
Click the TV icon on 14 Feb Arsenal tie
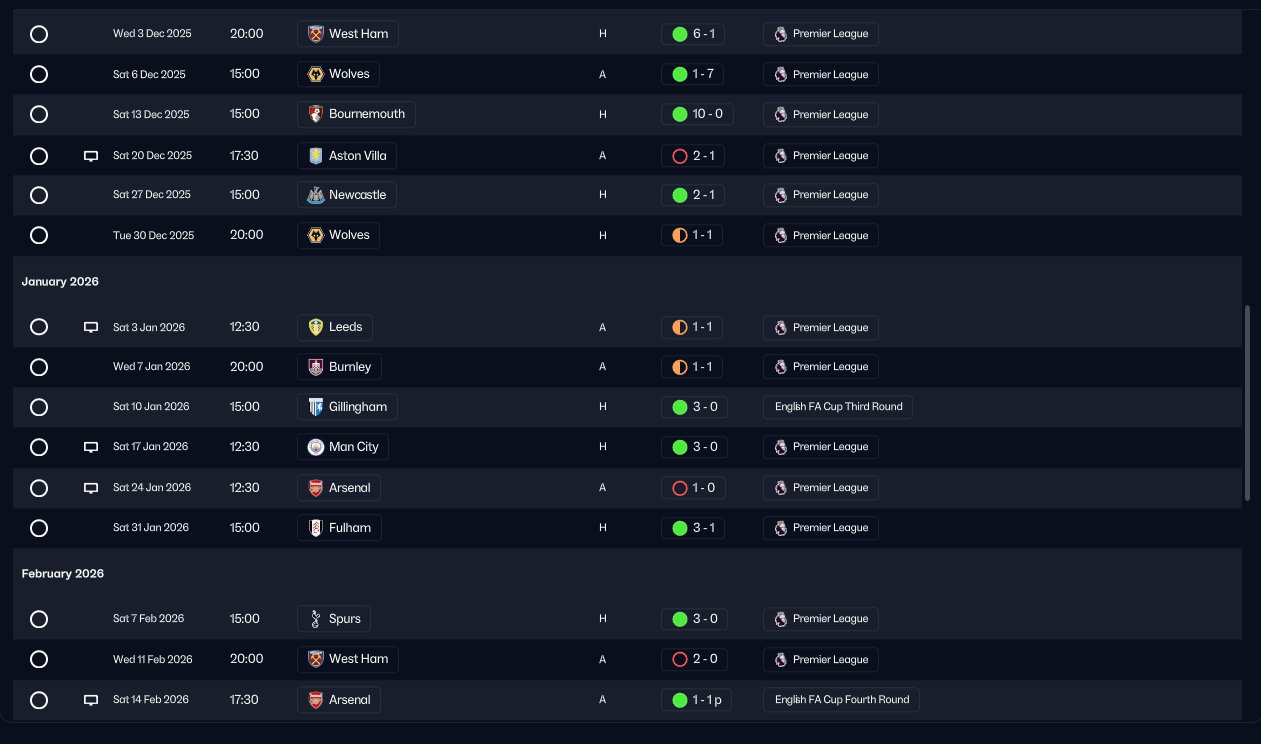(x=90, y=700)
